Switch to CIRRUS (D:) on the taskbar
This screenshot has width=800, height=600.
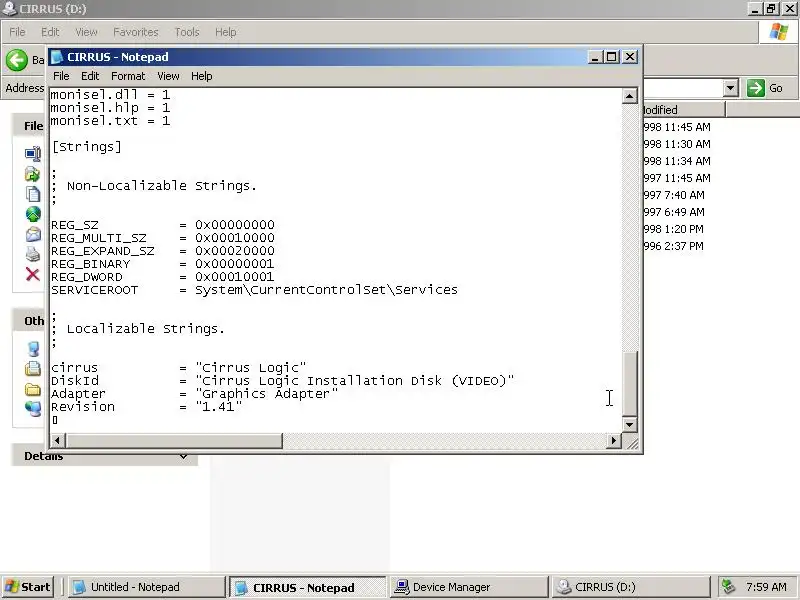(631, 587)
